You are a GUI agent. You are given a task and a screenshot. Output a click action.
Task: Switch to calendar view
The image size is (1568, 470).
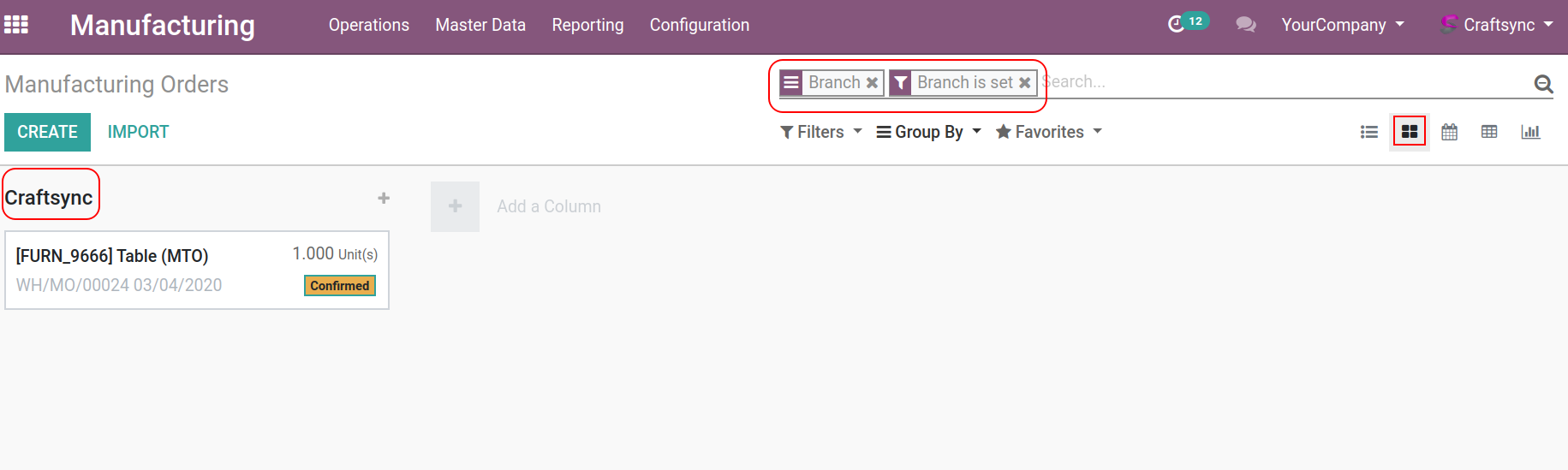point(1449,132)
